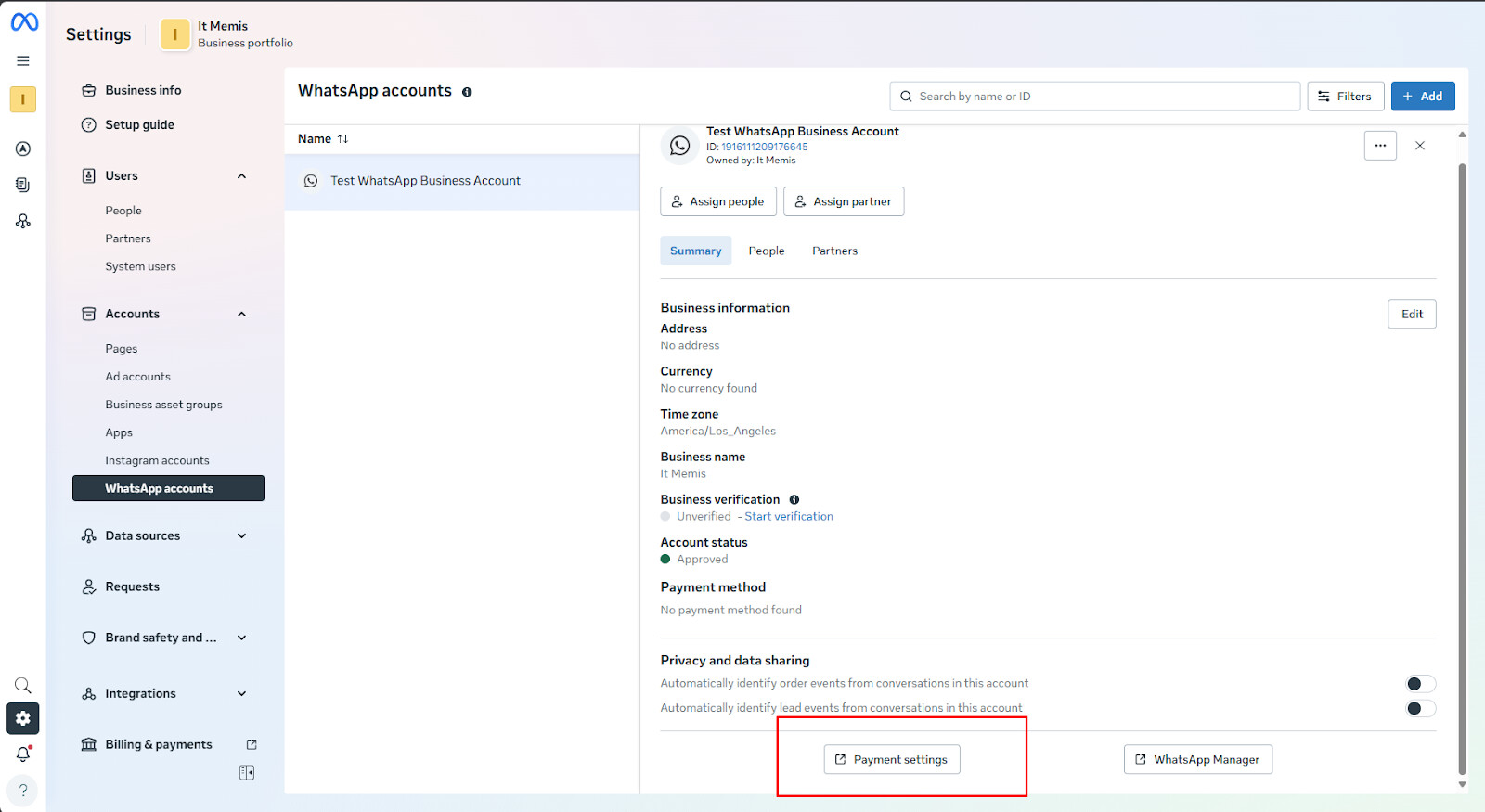This screenshot has width=1485, height=812.
Task: Toggle lead events identification switch
Action: [1420, 709]
